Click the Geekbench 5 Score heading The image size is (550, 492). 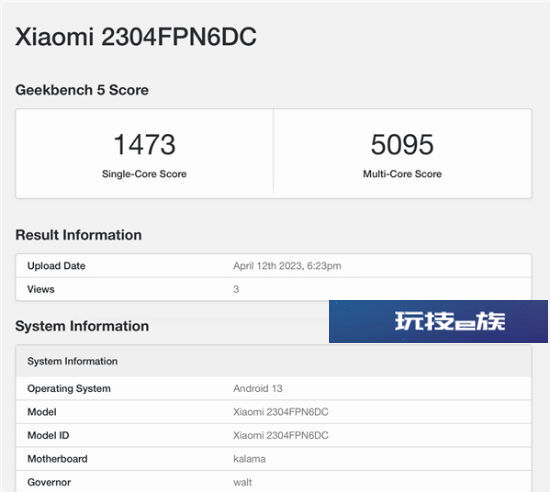(x=82, y=90)
